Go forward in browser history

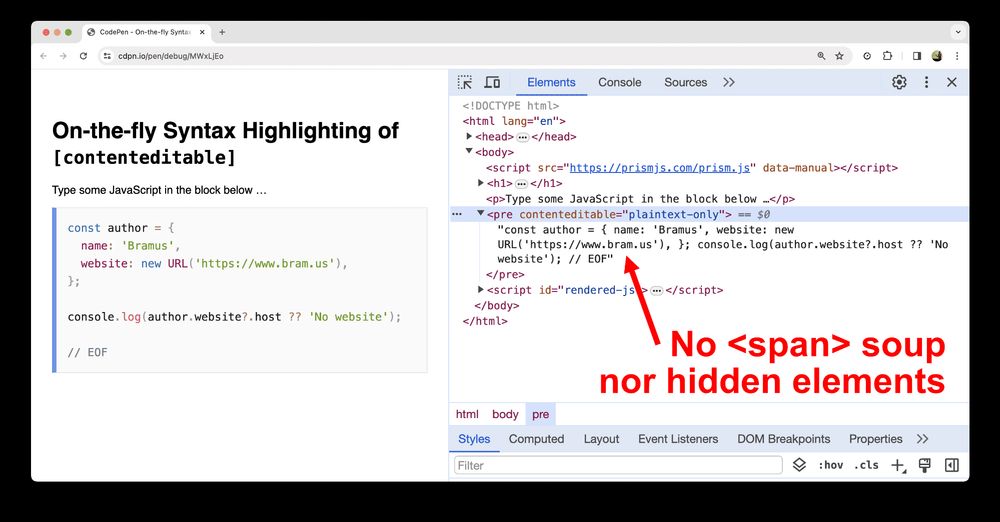[x=63, y=56]
